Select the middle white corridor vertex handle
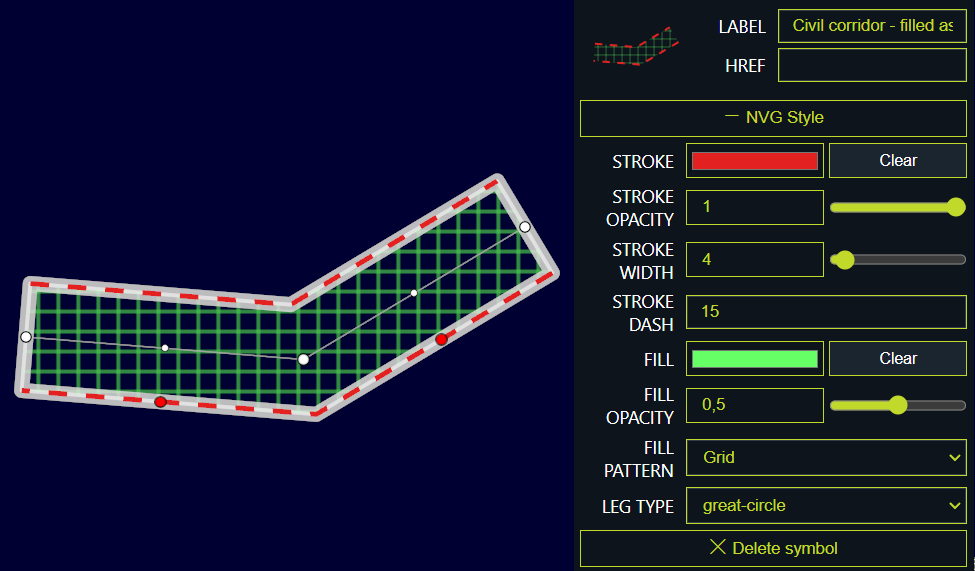Image resolution: width=975 pixels, height=571 pixels. click(303, 359)
